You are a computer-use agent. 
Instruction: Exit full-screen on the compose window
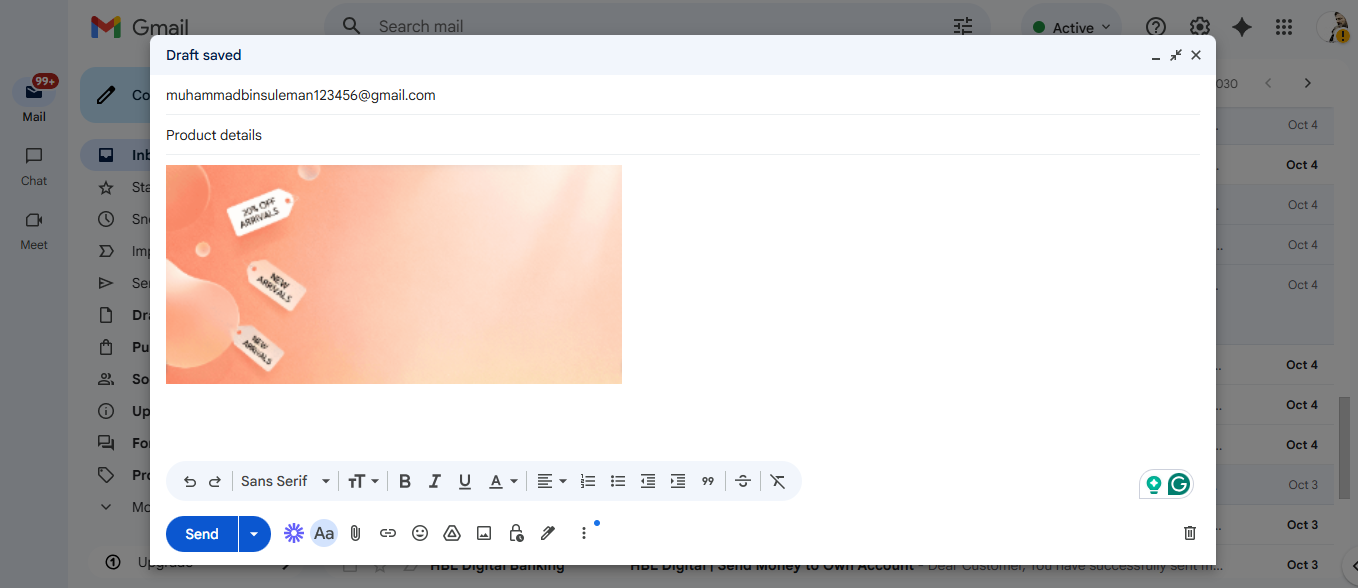click(1176, 55)
